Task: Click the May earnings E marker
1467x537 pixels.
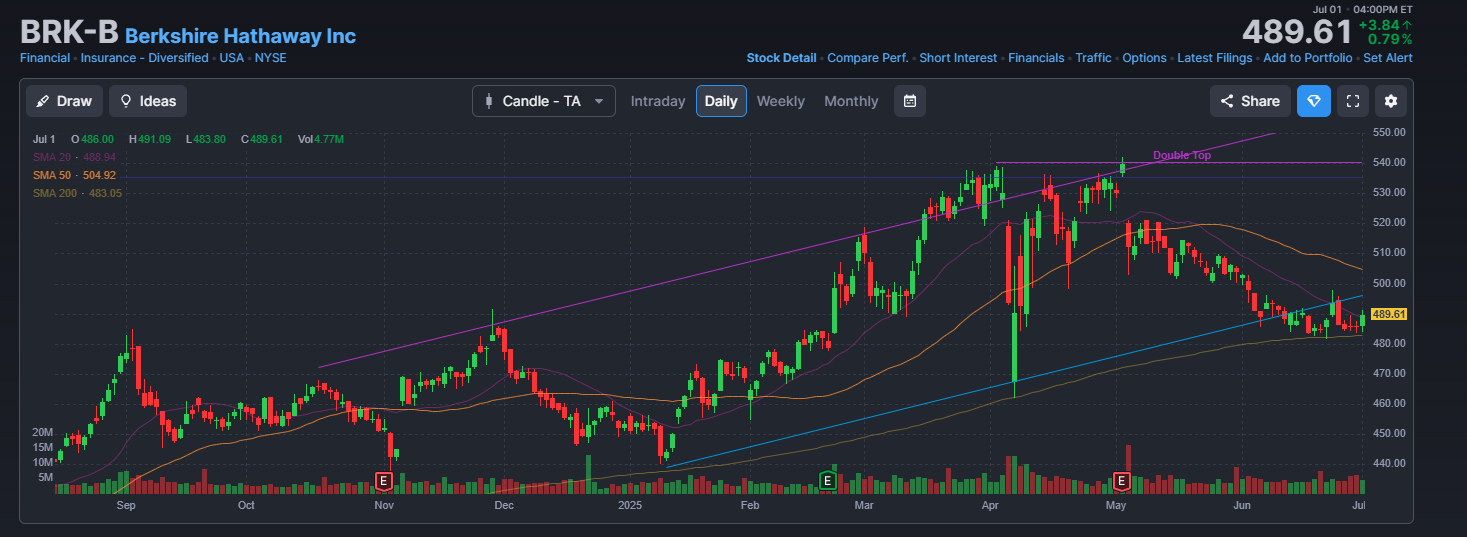Action: [x=1122, y=482]
